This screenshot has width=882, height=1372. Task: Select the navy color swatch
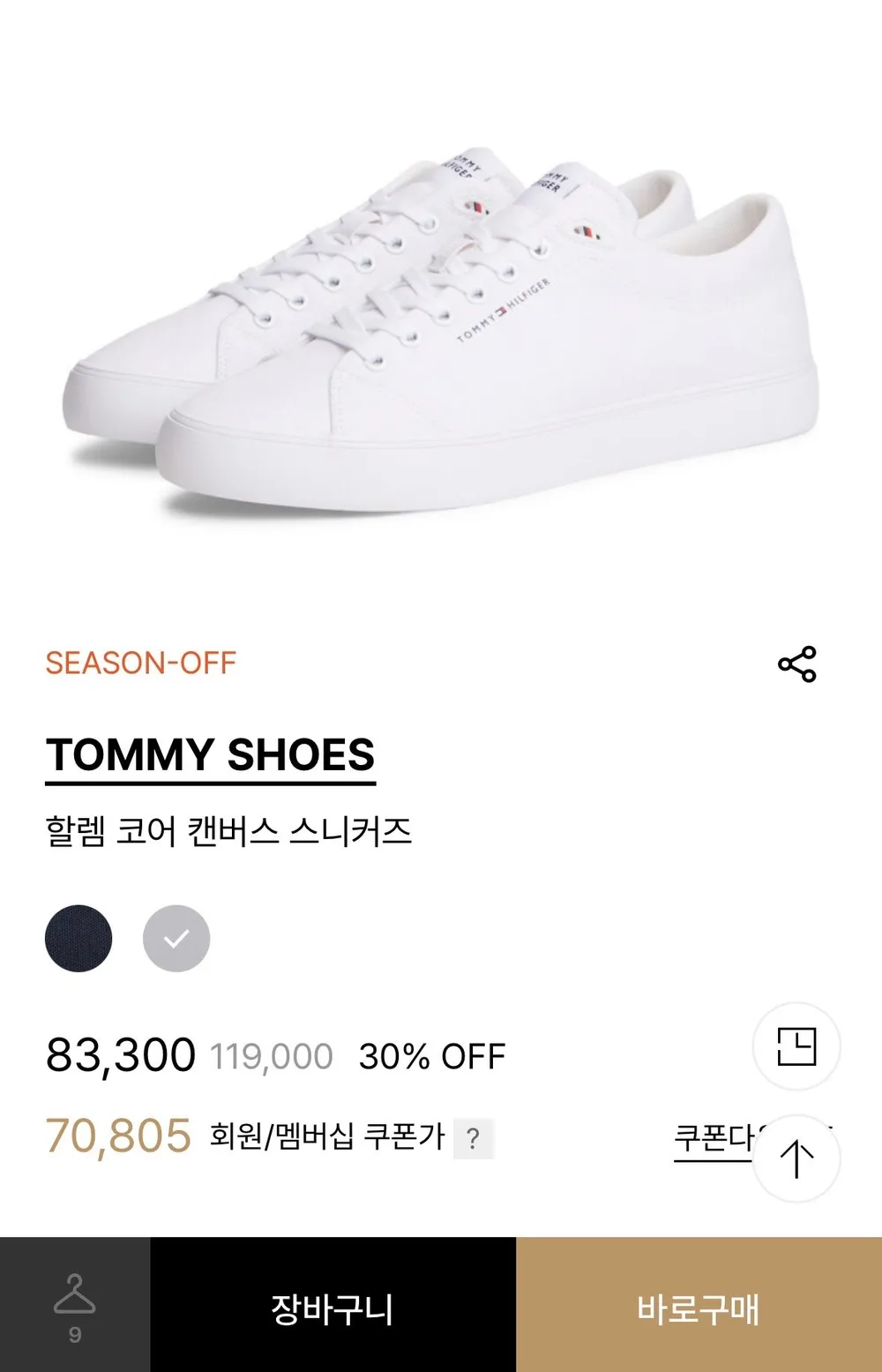(x=78, y=938)
